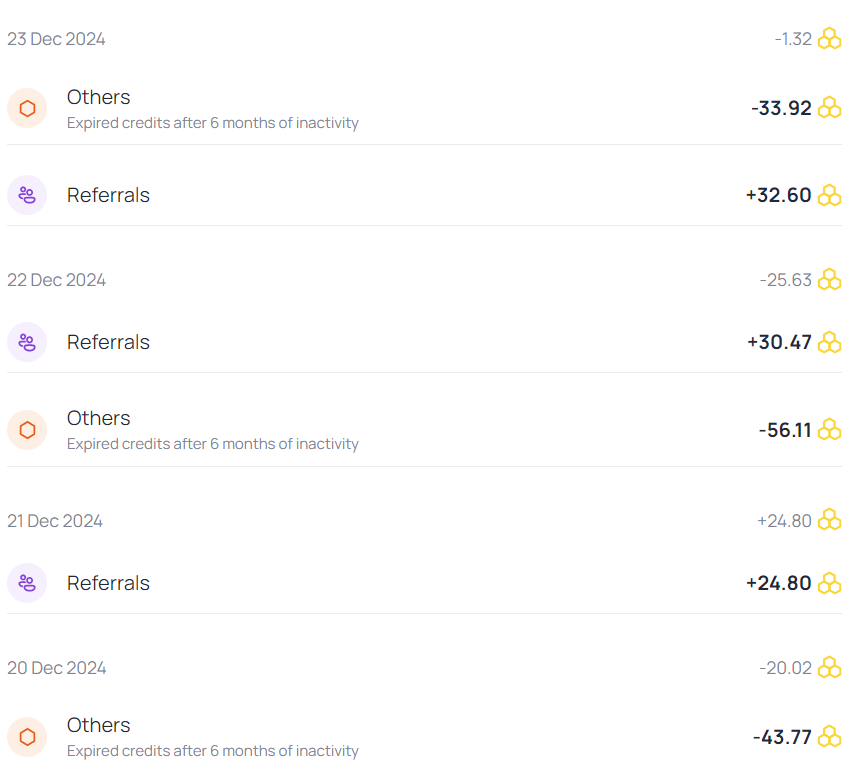The image size is (851, 770).
Task: Click the coin icon beside the 21 Dec total +24.80
Action: click(x=829, y=520)
